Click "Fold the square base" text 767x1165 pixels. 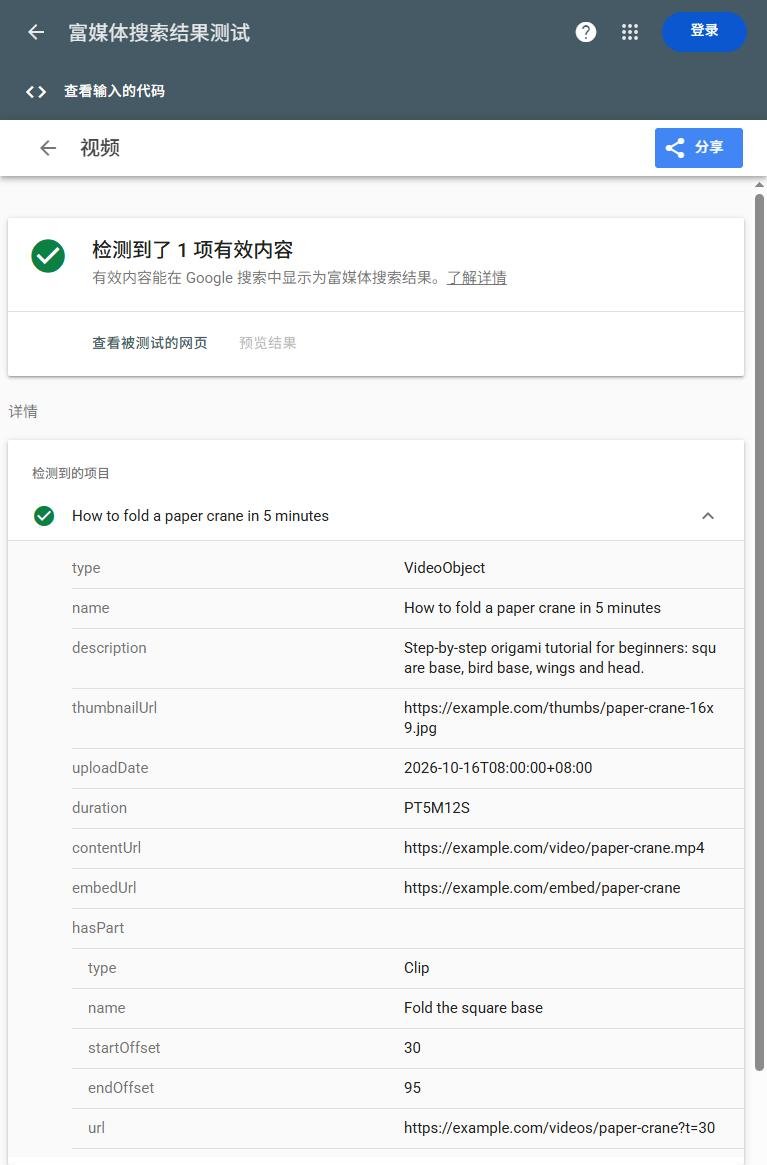coord(473,1008)
